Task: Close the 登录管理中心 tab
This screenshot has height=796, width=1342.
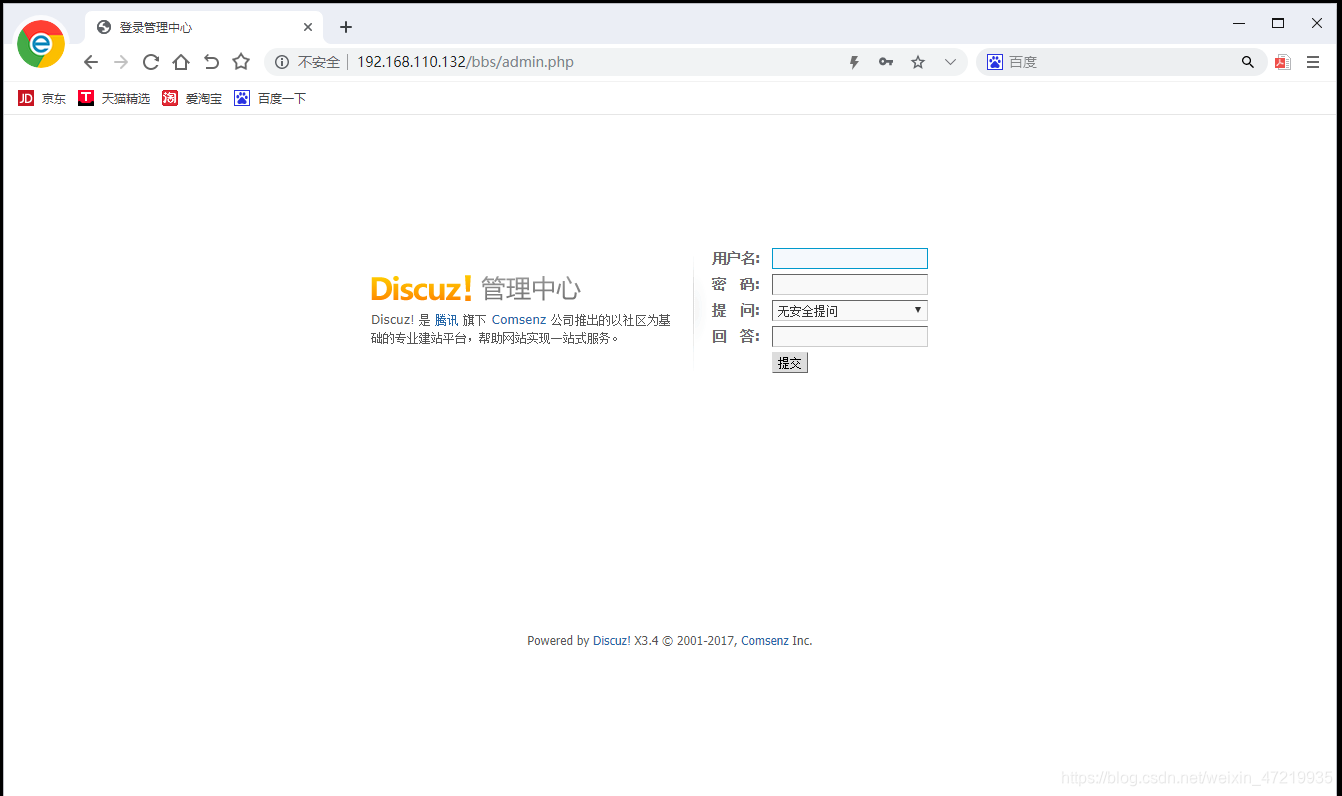Action: (308, 27)
